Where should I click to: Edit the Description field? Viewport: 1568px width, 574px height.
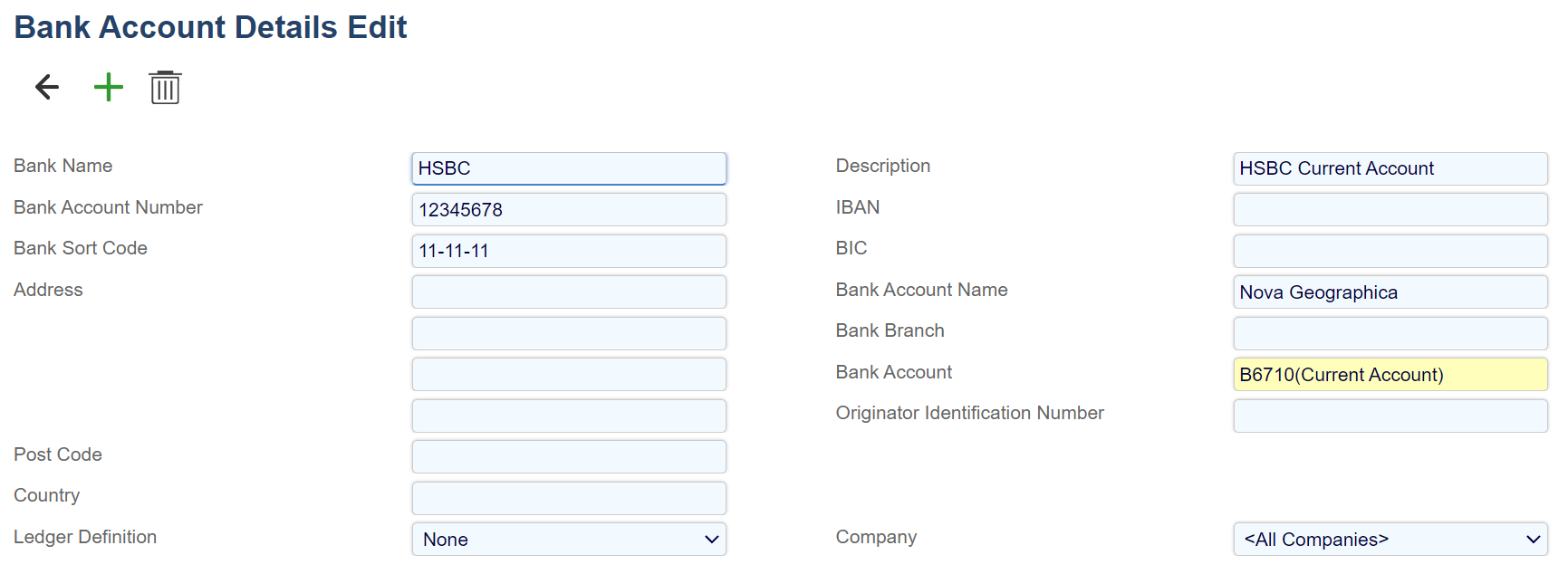pos(1390,168)
